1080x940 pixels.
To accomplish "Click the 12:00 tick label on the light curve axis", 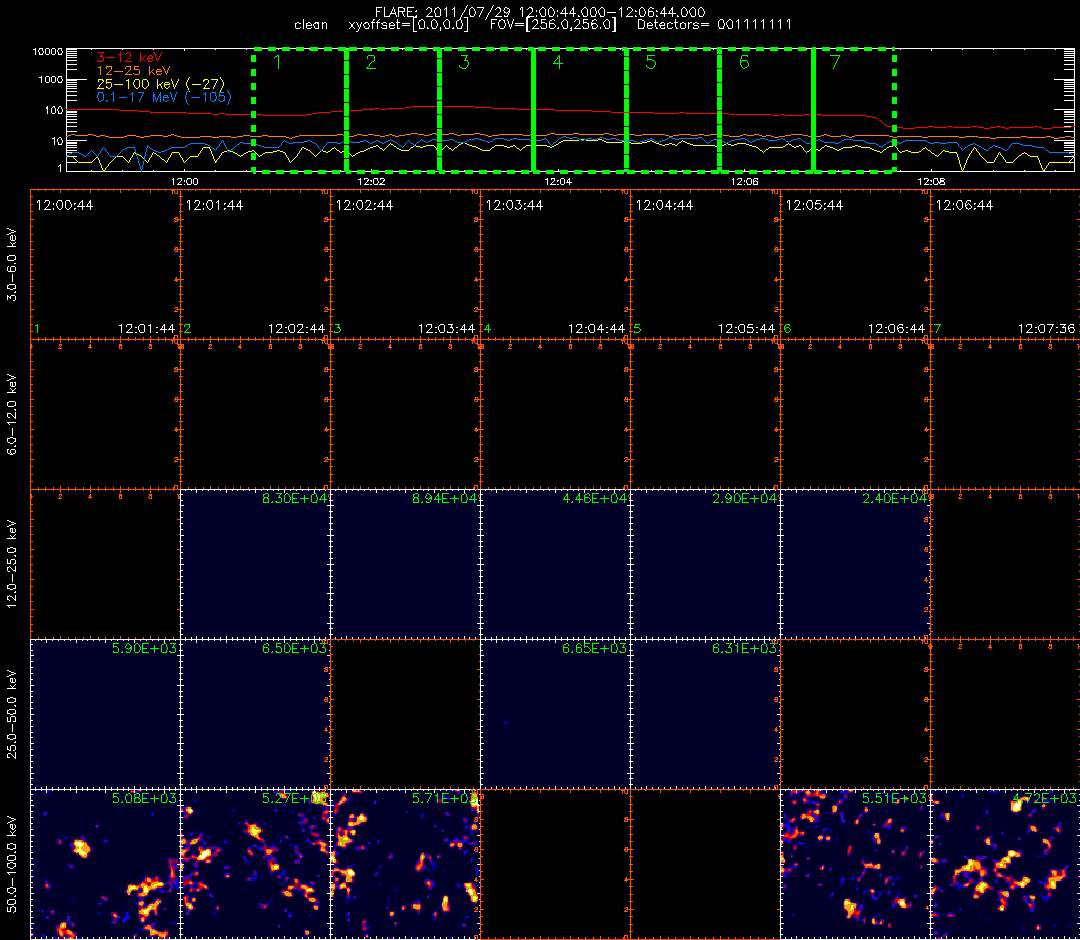I will point(184,182).
